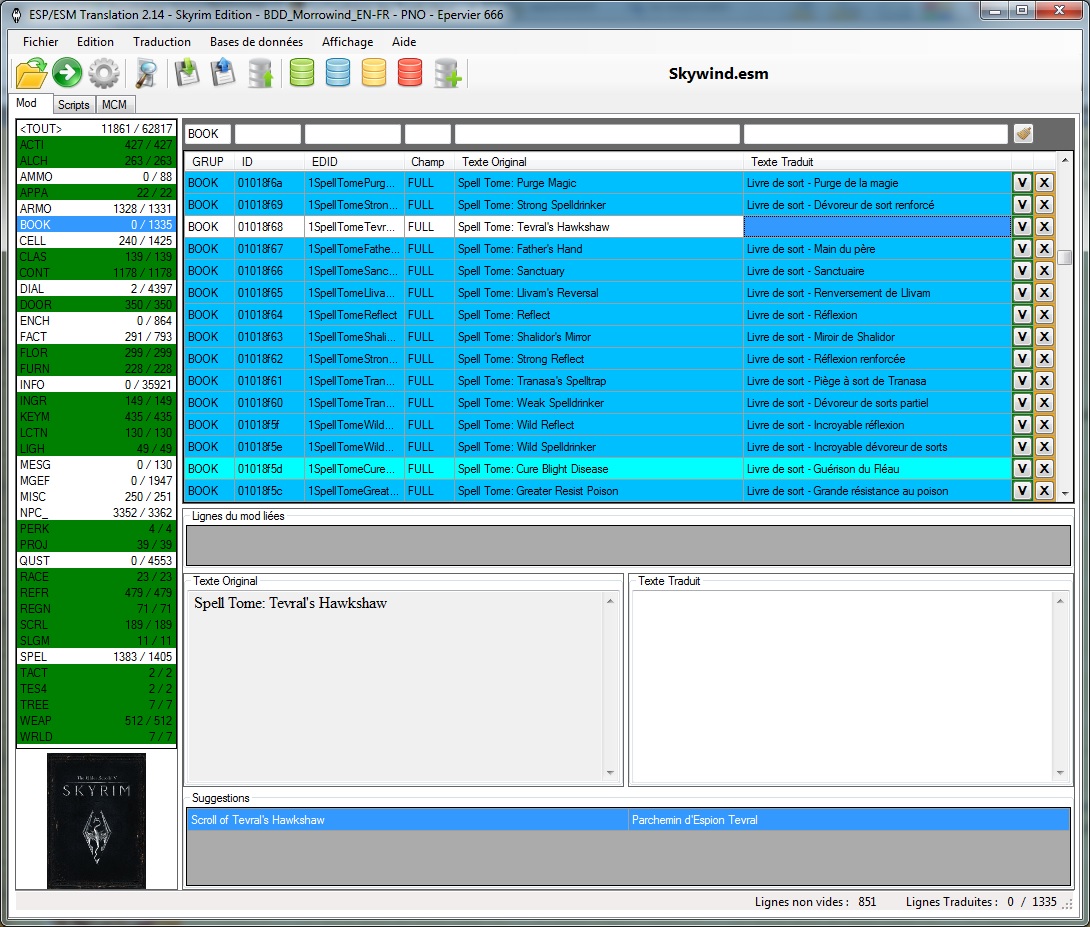Select the DIAL group in the list
Screen dimensions: 1090x927
(96, 288)
